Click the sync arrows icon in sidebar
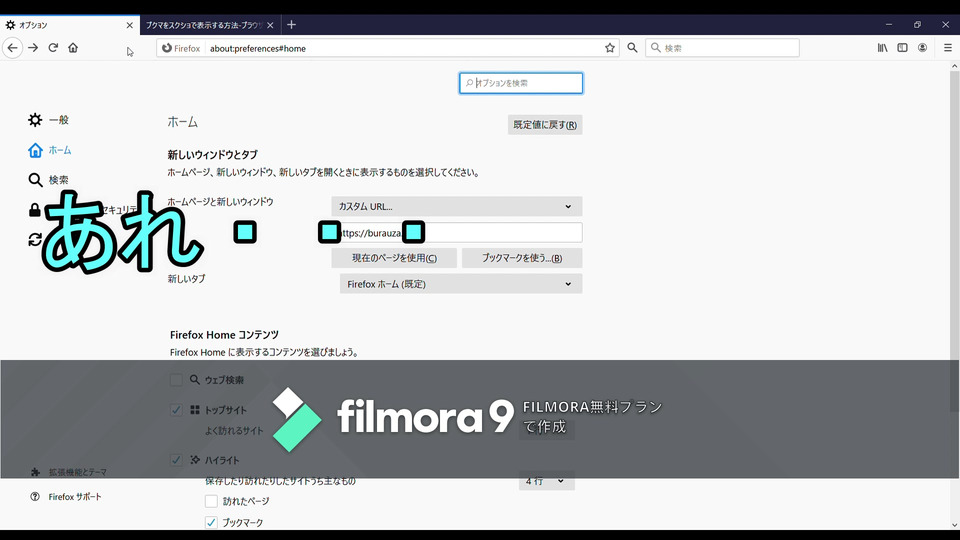Screen dimensions: 960x540 click(x=35, y=239)
